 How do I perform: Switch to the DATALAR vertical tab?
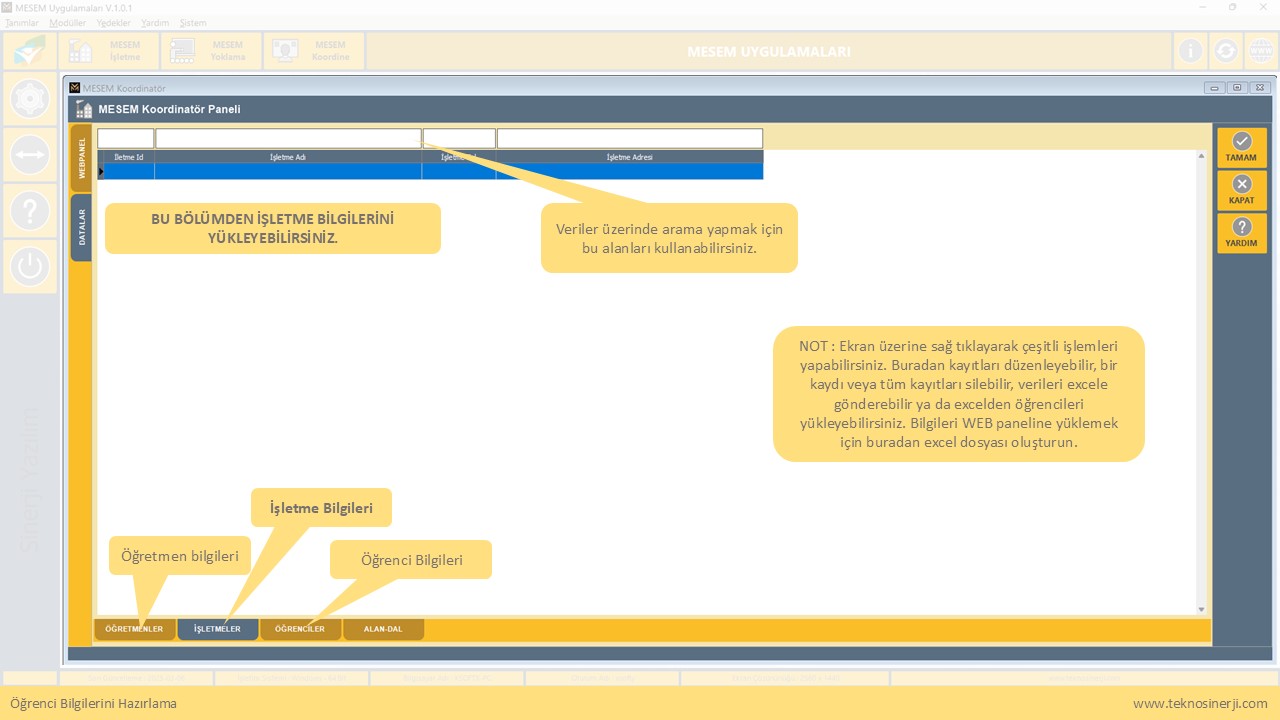pos(81,228)
